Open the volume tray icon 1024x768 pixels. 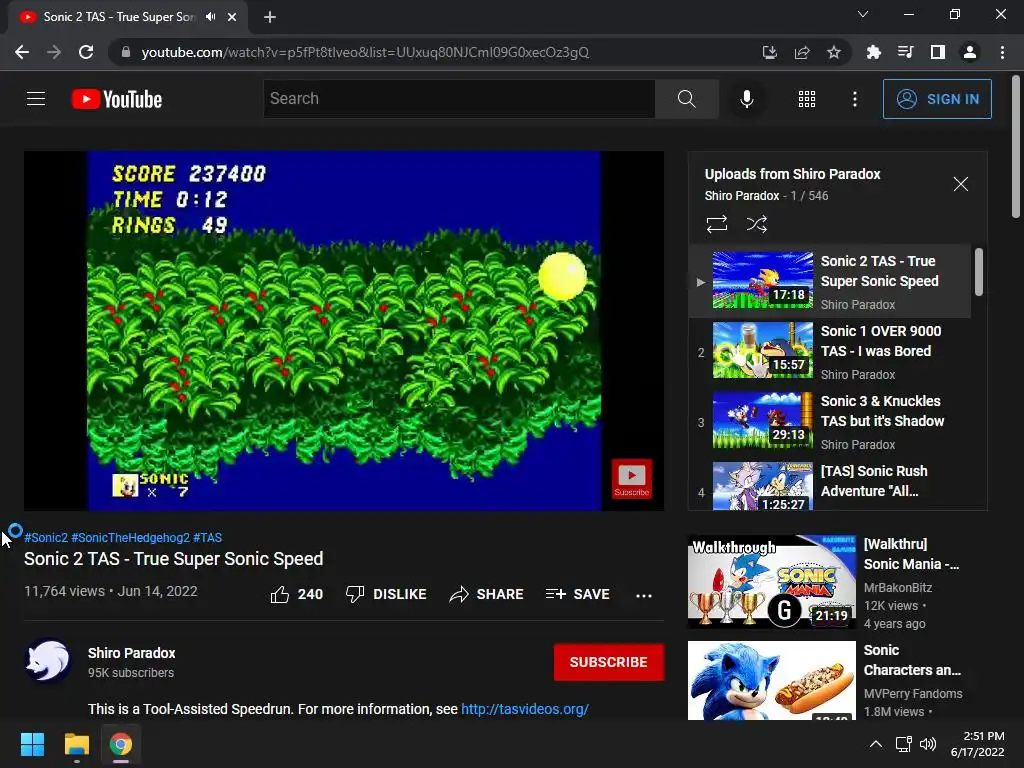pyautogui.click(x=928, y=744)
